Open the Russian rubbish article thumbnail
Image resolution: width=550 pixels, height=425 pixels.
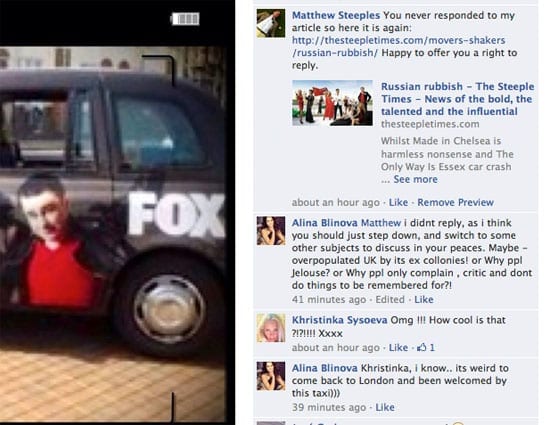[333, 103]
